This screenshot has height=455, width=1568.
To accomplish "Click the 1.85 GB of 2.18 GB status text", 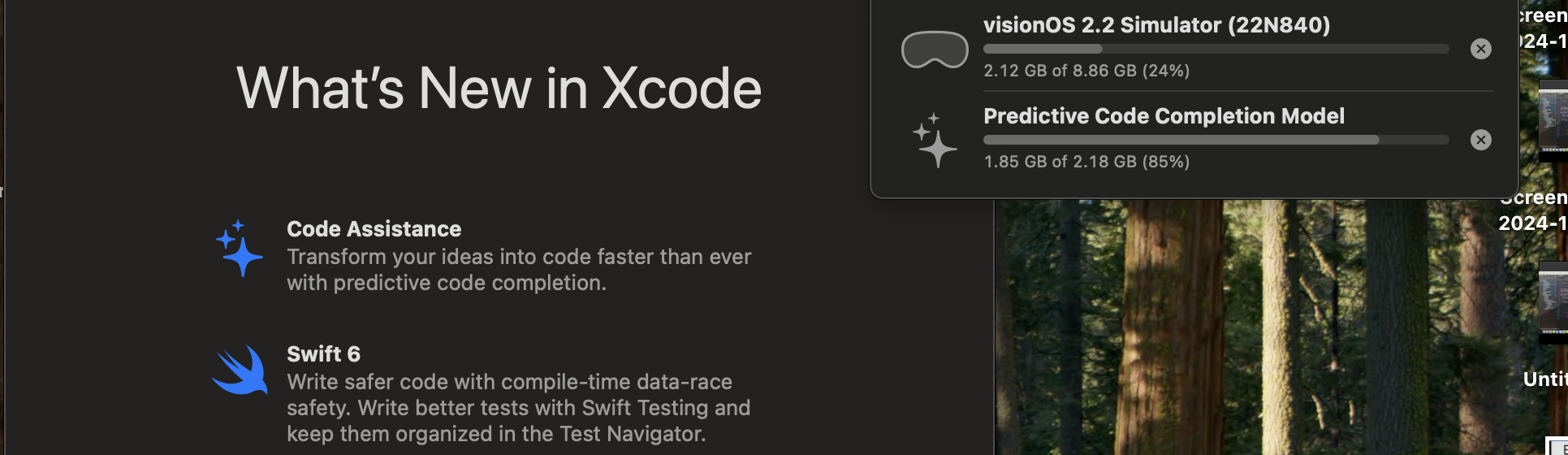I will click(1086, 162).
